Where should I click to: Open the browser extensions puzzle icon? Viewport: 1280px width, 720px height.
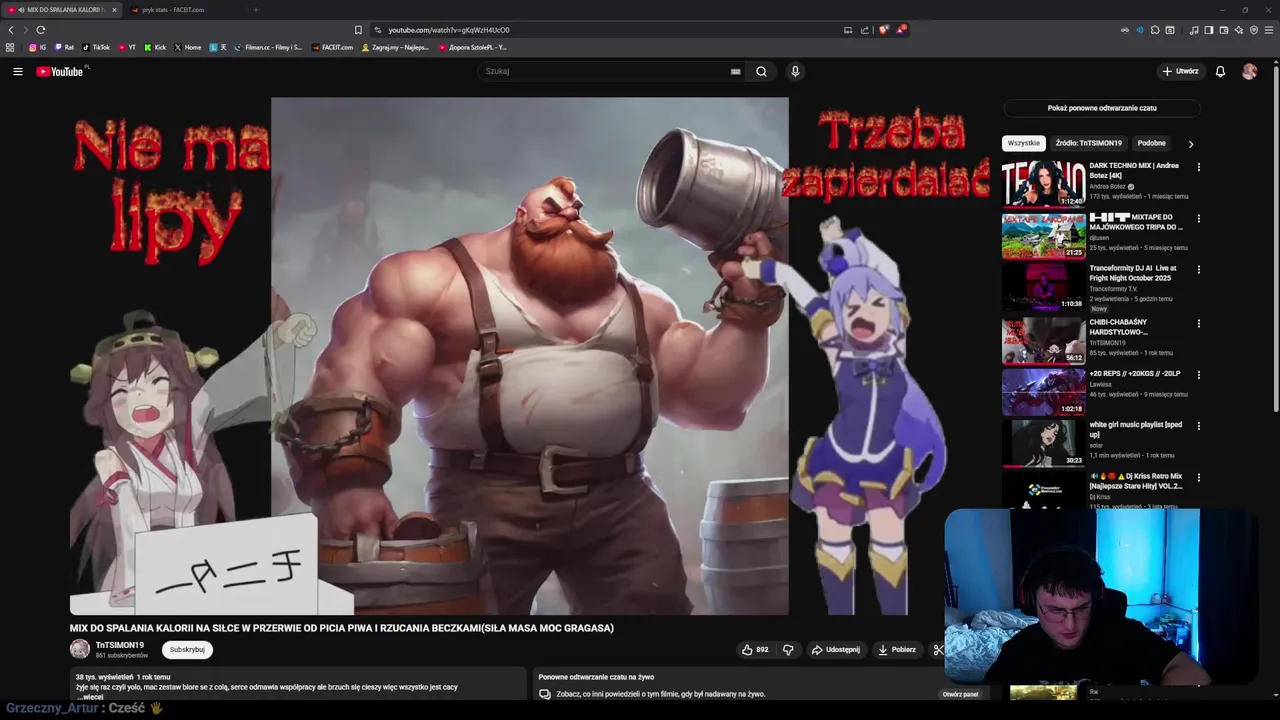point(1155,30)
